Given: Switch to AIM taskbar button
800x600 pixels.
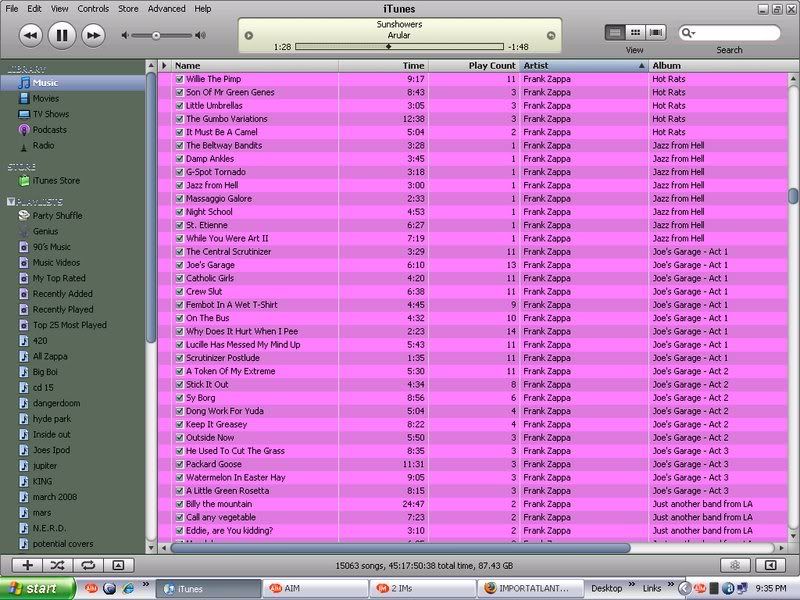Looking at the screenshot, I should (315, 588).
